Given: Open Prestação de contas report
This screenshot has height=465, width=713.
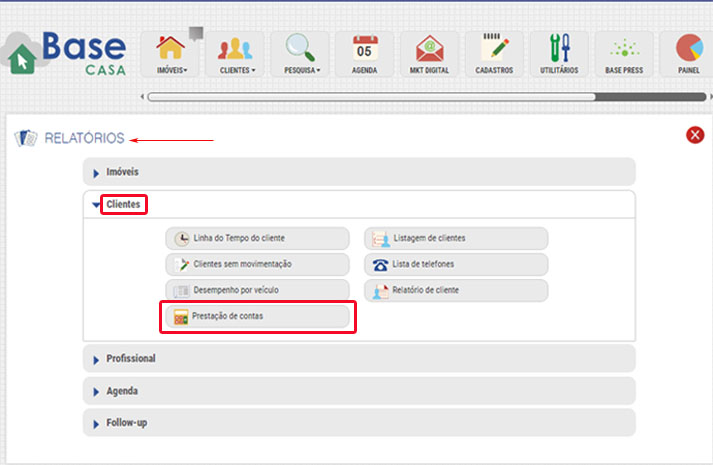Looking at the screenshot, I should coord(258,317).
